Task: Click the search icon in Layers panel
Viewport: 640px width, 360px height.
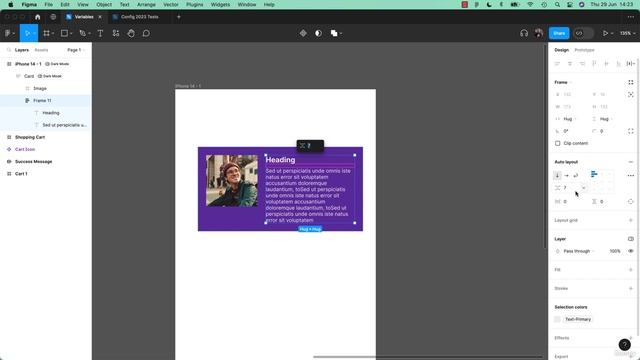Action: pyautogui.click(x=9, y=50)
